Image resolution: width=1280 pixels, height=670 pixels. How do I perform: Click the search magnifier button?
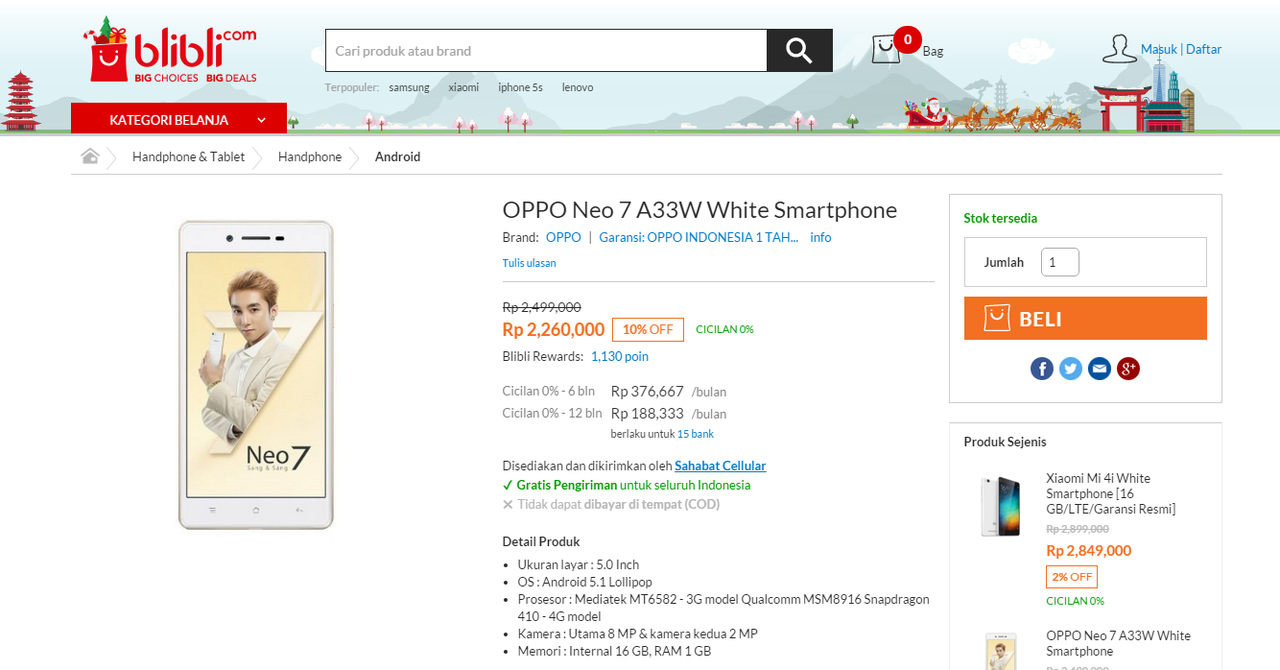tap(799, 50)
